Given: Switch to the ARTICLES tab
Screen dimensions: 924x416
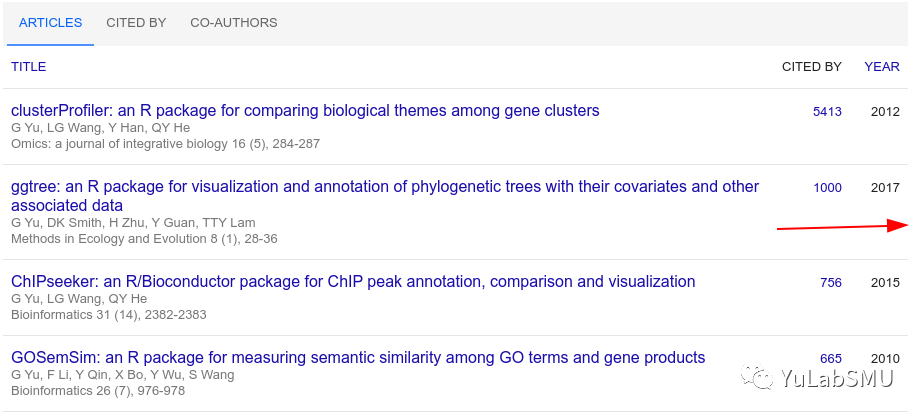Looking at the screenshot, I should [50, 23].
